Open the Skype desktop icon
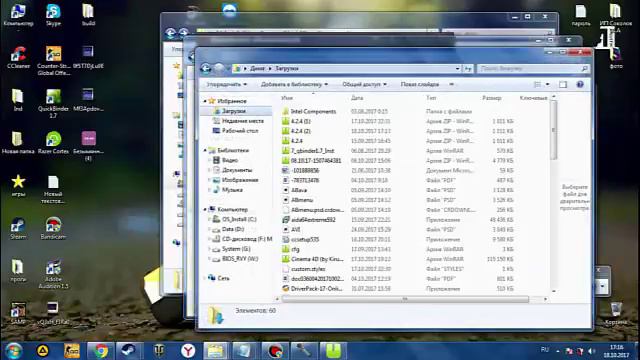The width and height of the screenshot is (640, 360). 53,15
